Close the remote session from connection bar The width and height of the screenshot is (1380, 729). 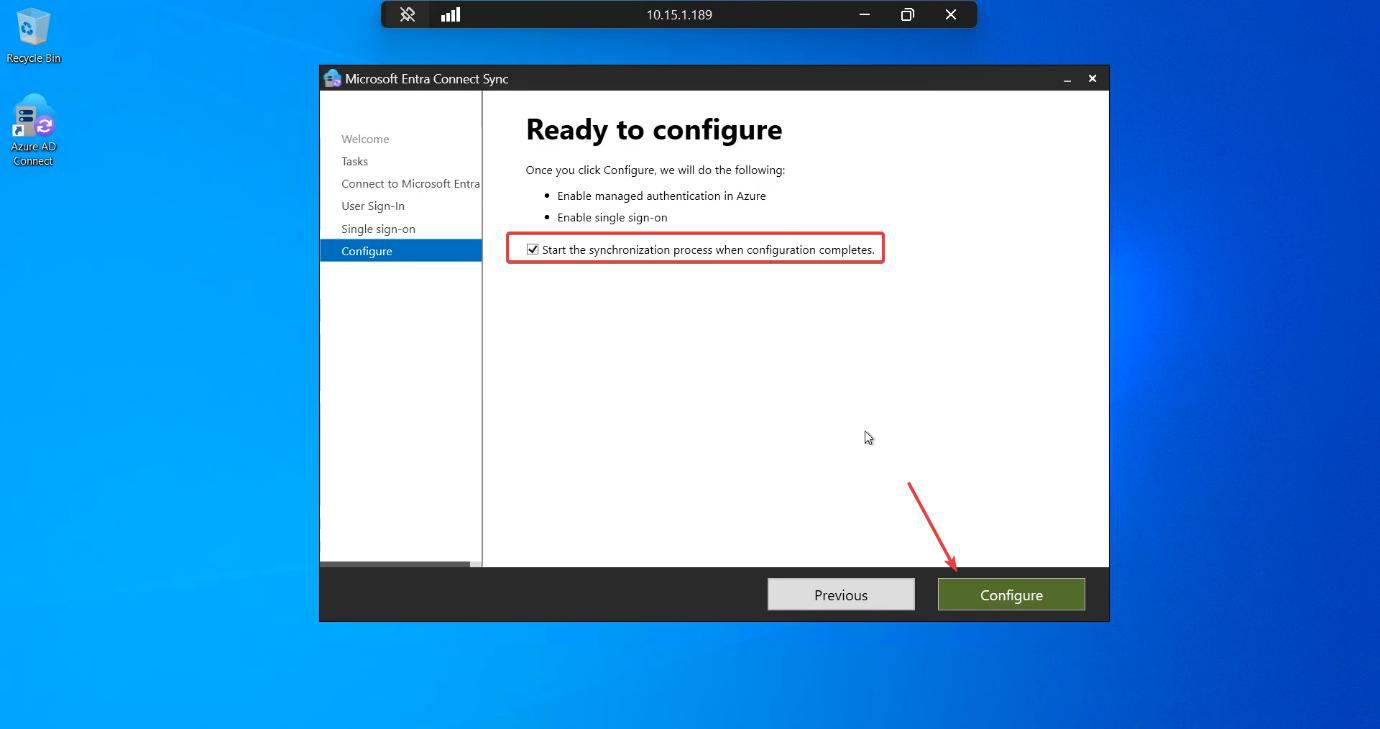tap(951, 15)
